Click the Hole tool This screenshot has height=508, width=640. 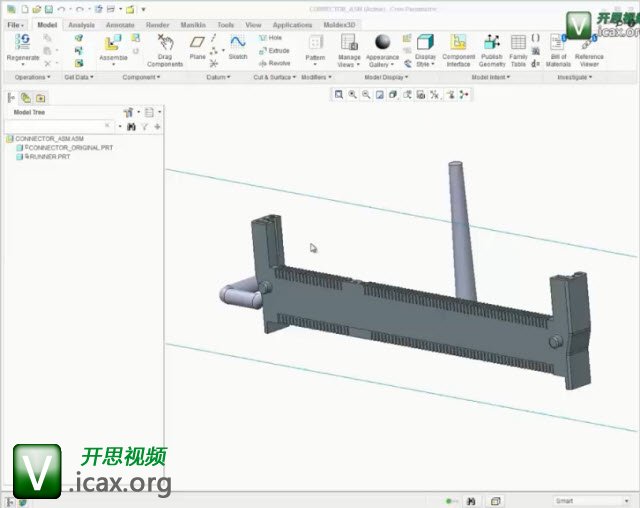click(x=270, y=38)
